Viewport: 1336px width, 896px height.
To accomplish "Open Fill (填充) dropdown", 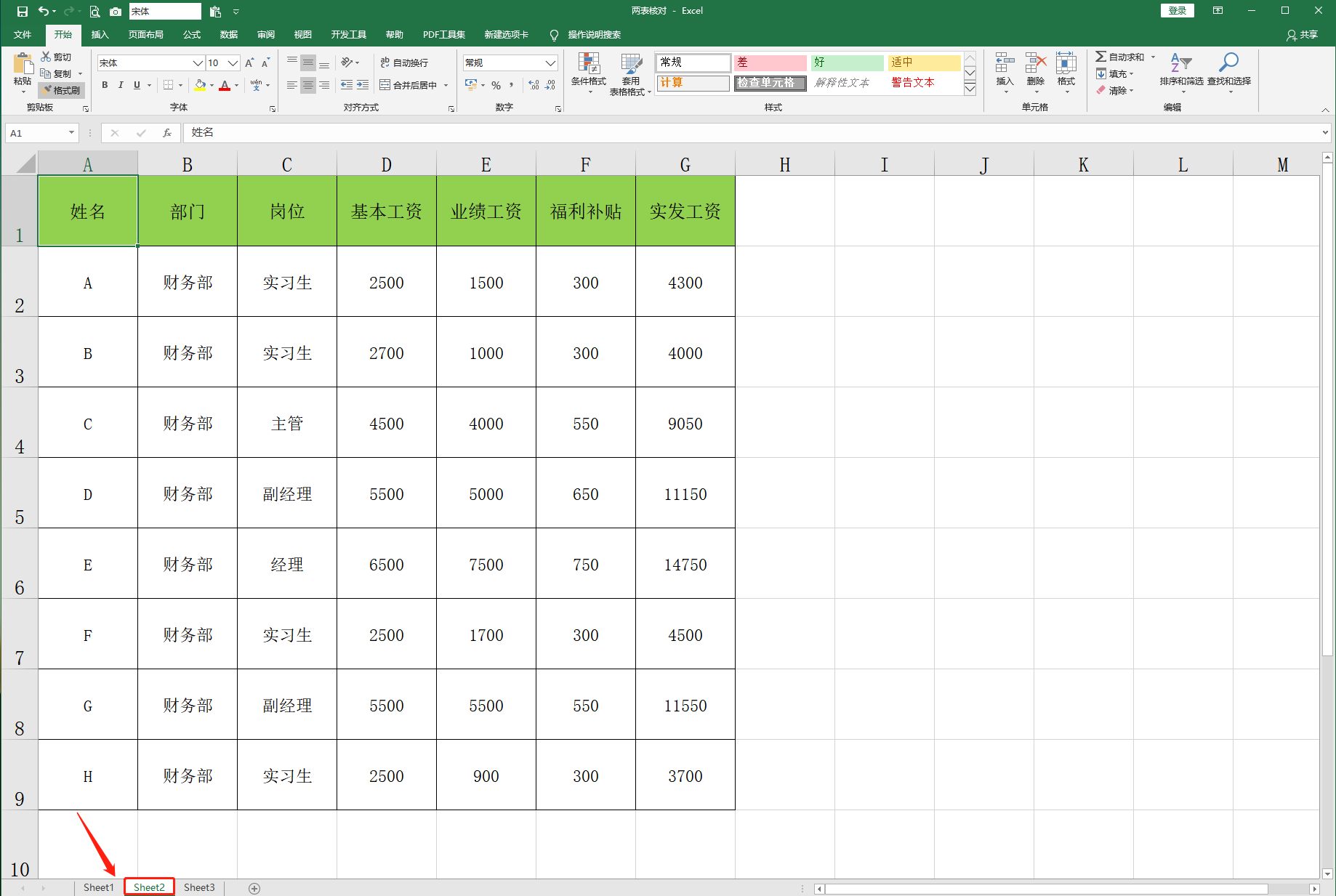I will (x=1114, y=73).
